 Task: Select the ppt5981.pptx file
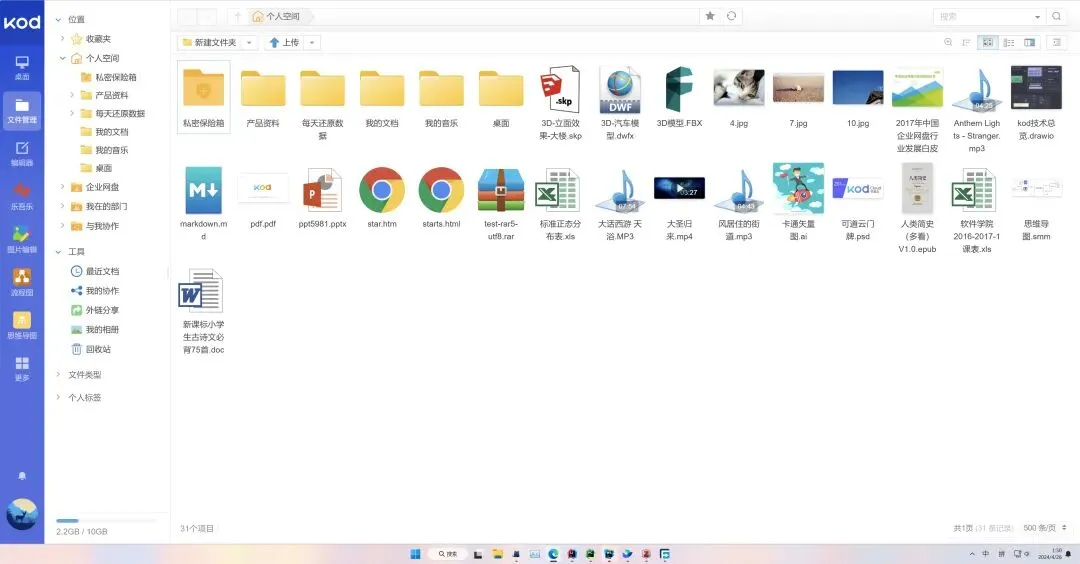click(322, 198)
